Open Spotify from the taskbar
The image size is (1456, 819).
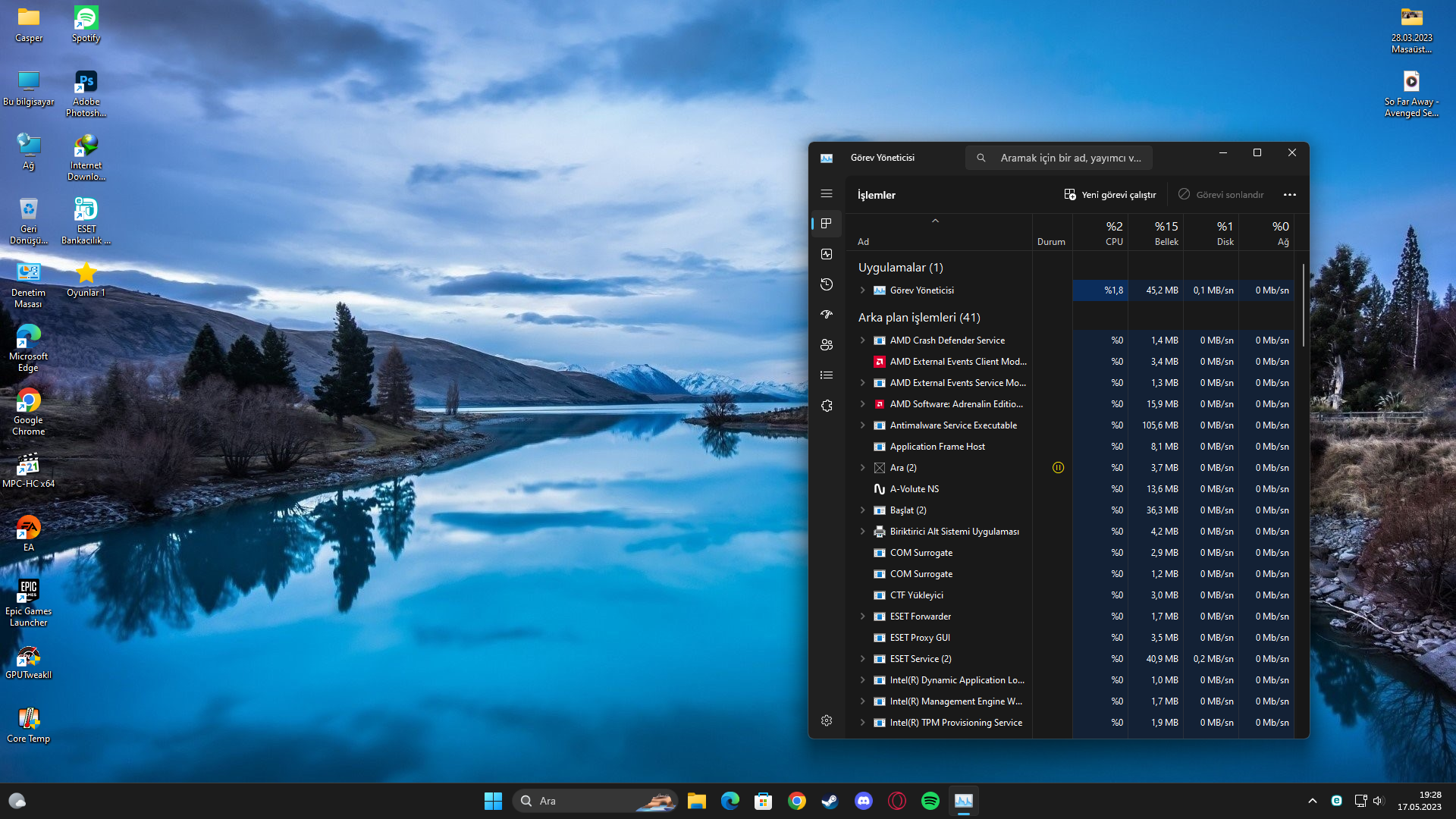(x=930, y=801)
